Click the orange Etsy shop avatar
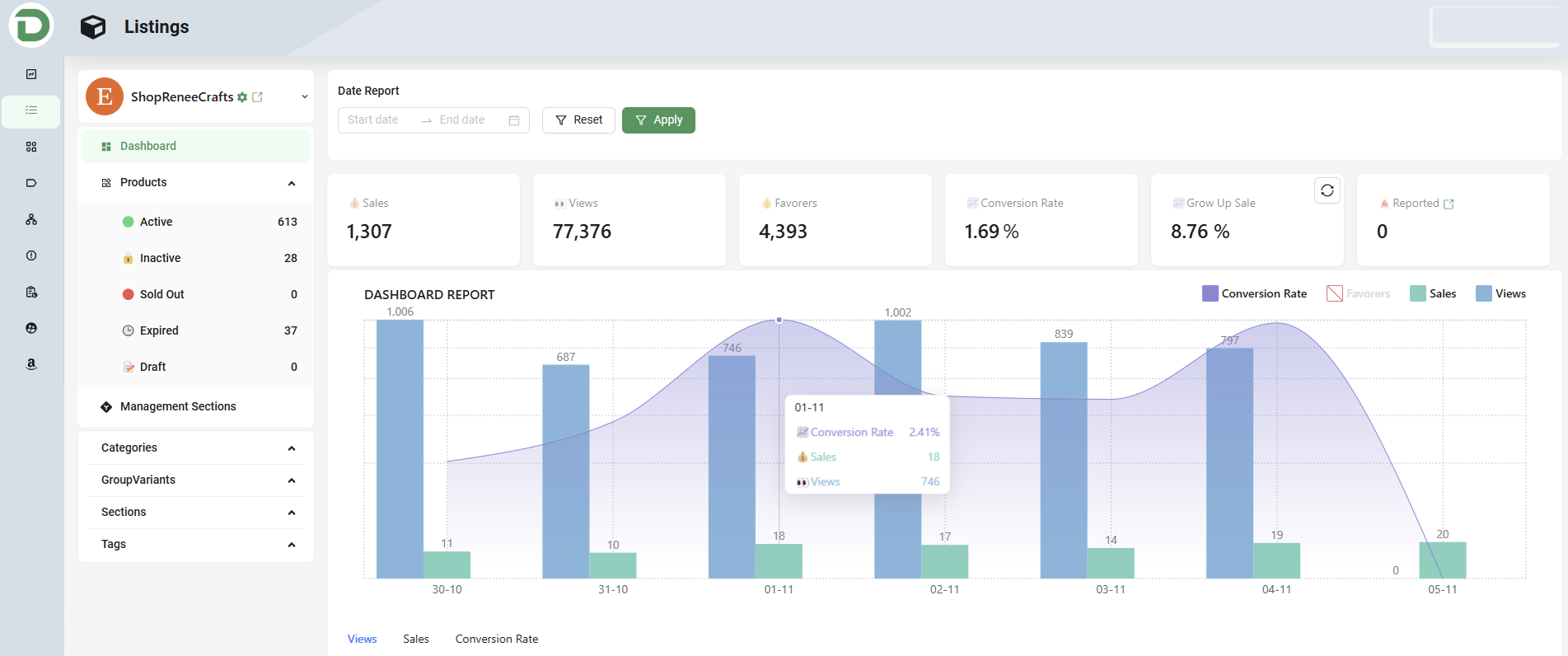 [x=105, y=96]
